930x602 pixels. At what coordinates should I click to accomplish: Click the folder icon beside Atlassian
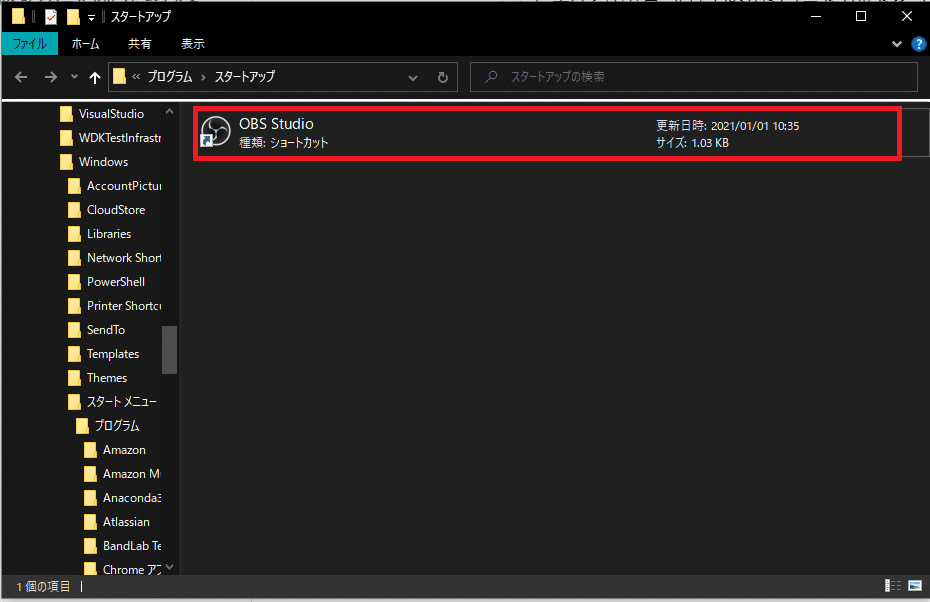[90, 522]
